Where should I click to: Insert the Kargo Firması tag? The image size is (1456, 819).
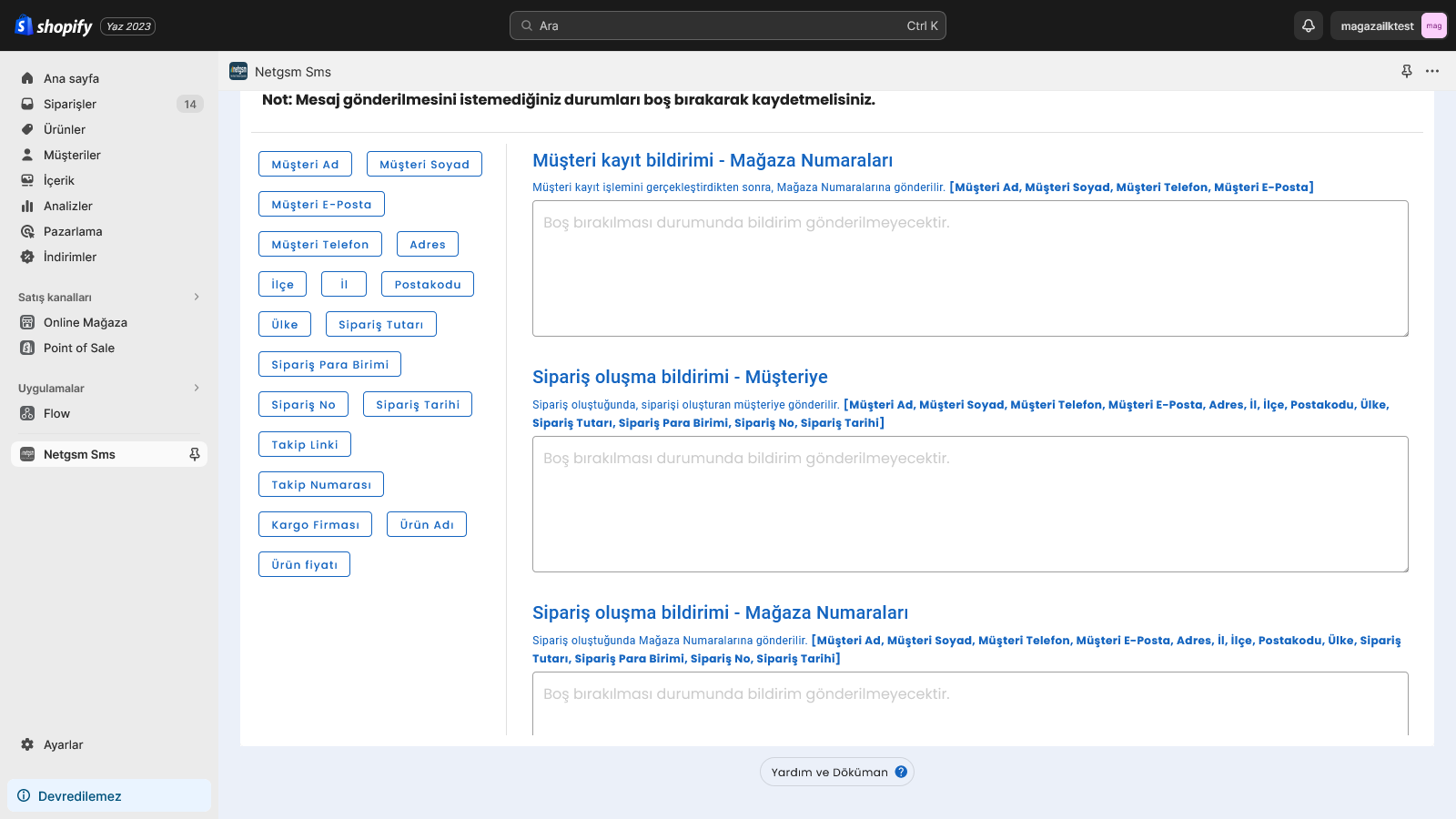315,524
